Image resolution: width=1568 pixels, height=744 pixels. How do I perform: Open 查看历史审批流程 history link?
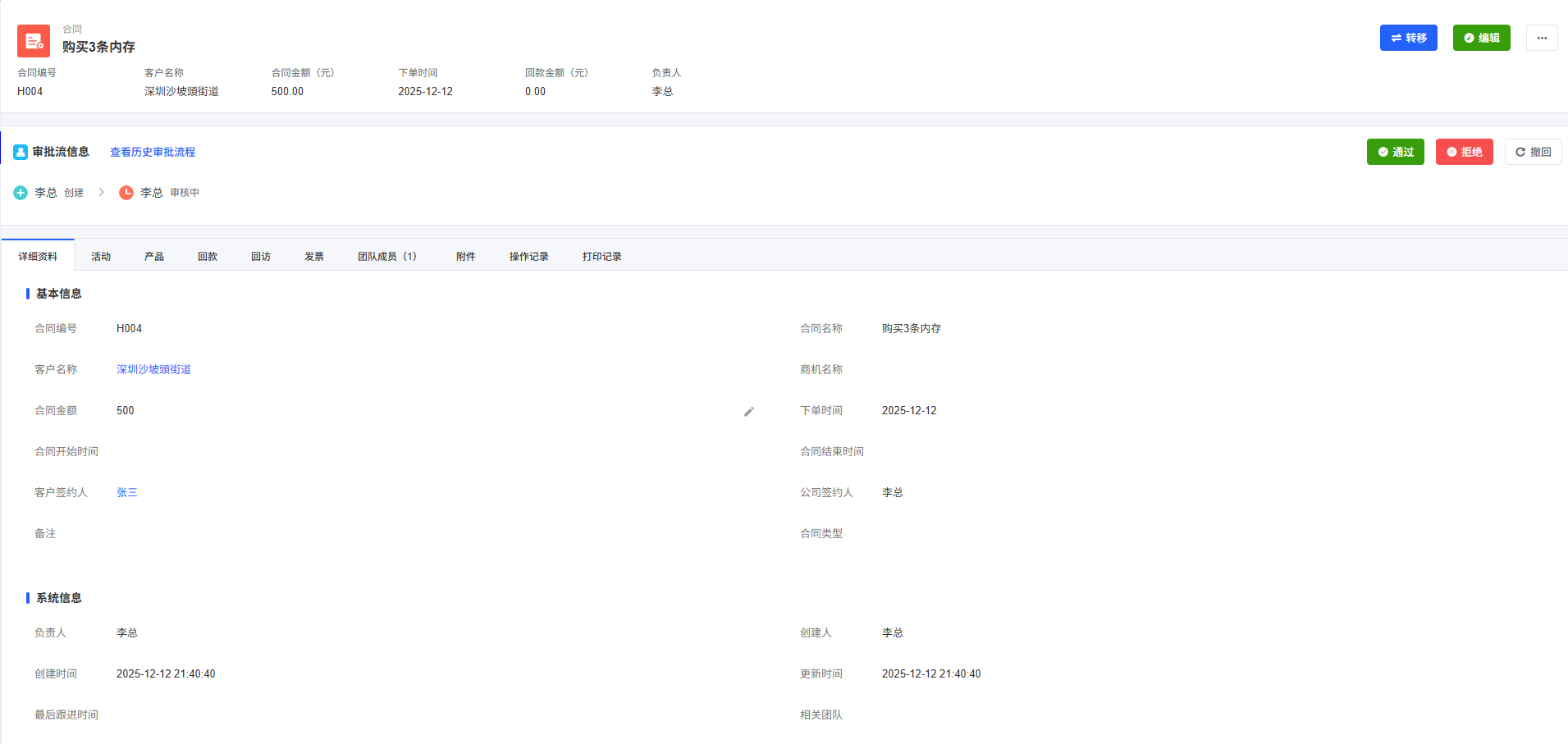pyautogui.click(x=153, y=152)
